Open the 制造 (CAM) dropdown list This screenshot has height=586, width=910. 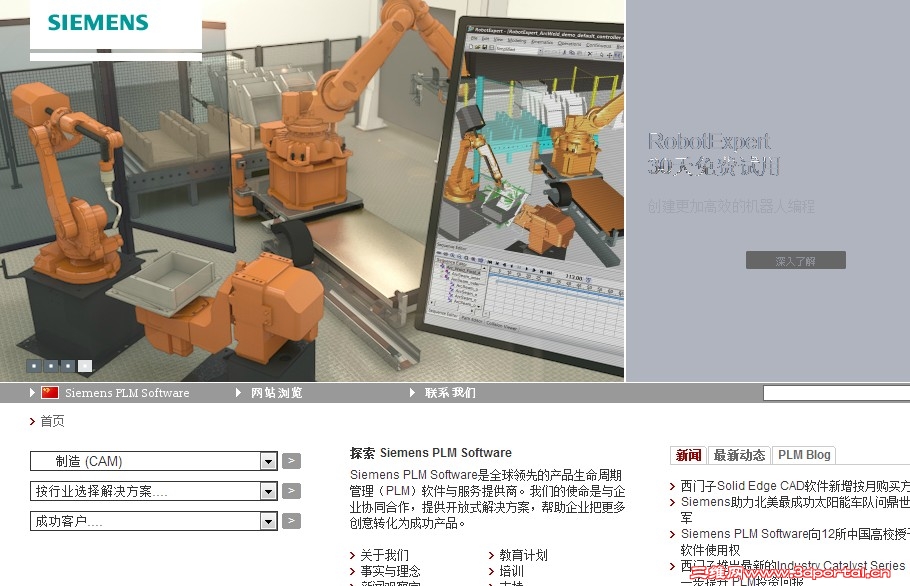[x=153, y=461]
